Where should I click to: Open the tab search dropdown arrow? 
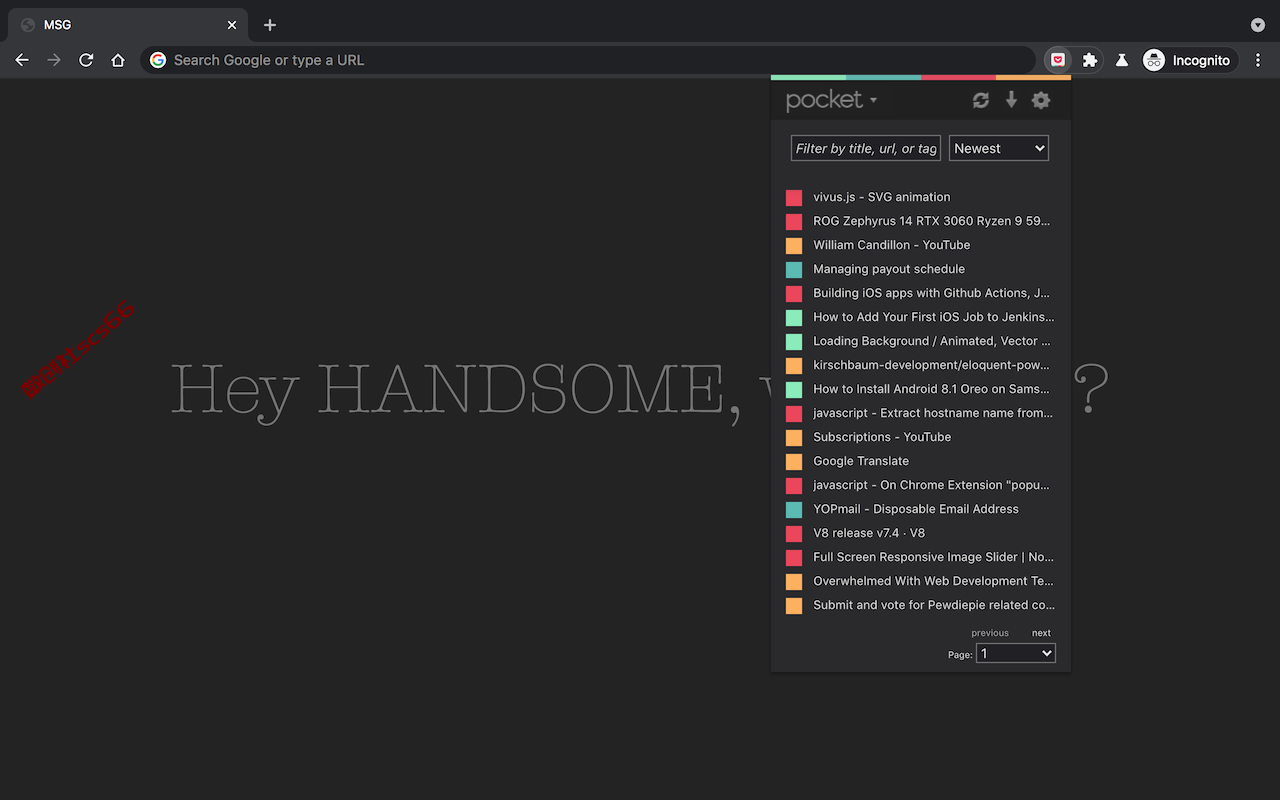click(1258, 25)
